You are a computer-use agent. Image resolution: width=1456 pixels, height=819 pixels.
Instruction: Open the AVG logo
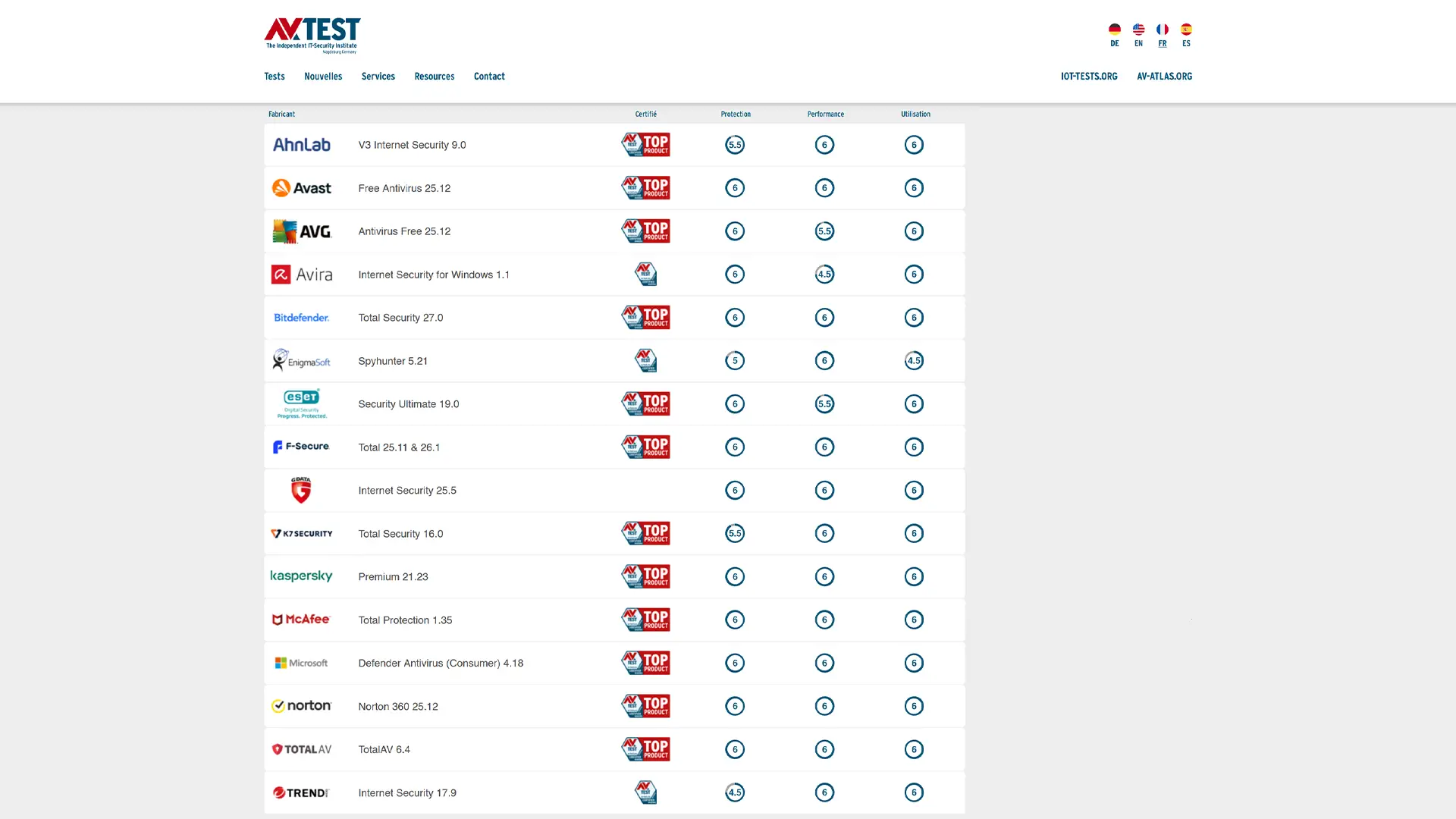(301, 231)
